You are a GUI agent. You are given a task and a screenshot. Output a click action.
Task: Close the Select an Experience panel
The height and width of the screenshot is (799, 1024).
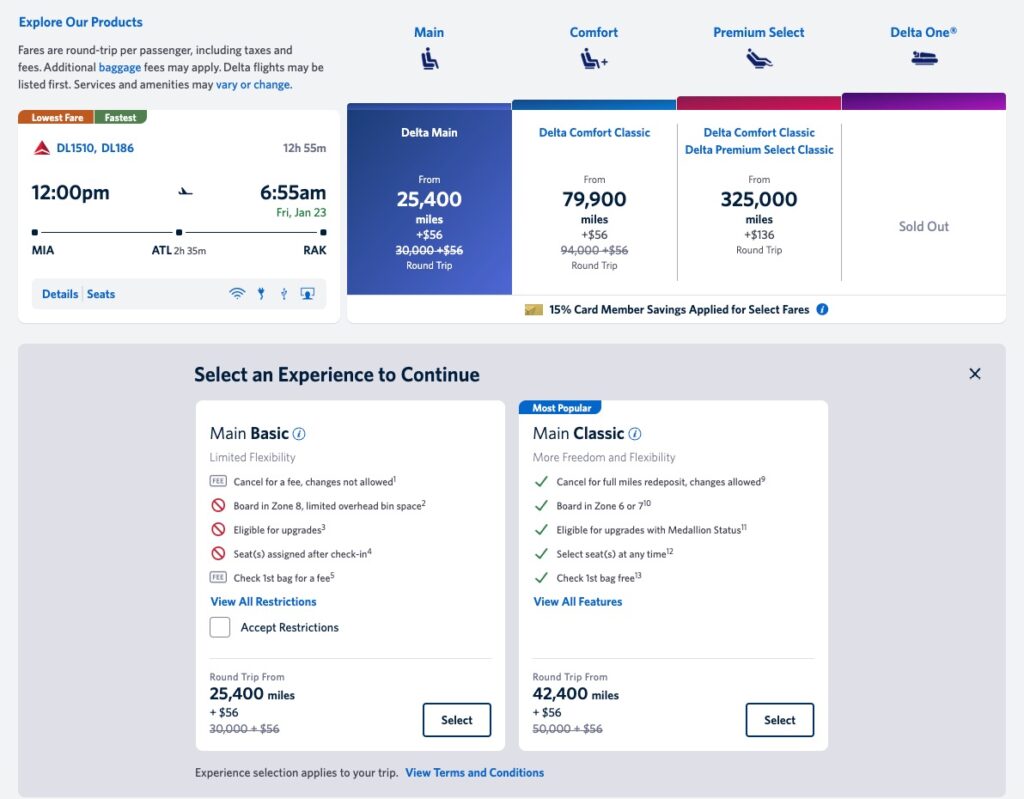pyautogui.click(x=975, y=374)
